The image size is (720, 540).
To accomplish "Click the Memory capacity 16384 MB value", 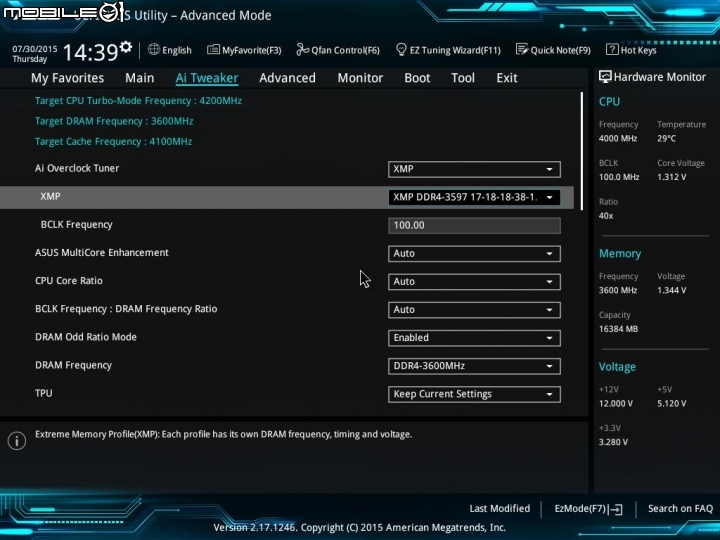I will coord(618,329).
